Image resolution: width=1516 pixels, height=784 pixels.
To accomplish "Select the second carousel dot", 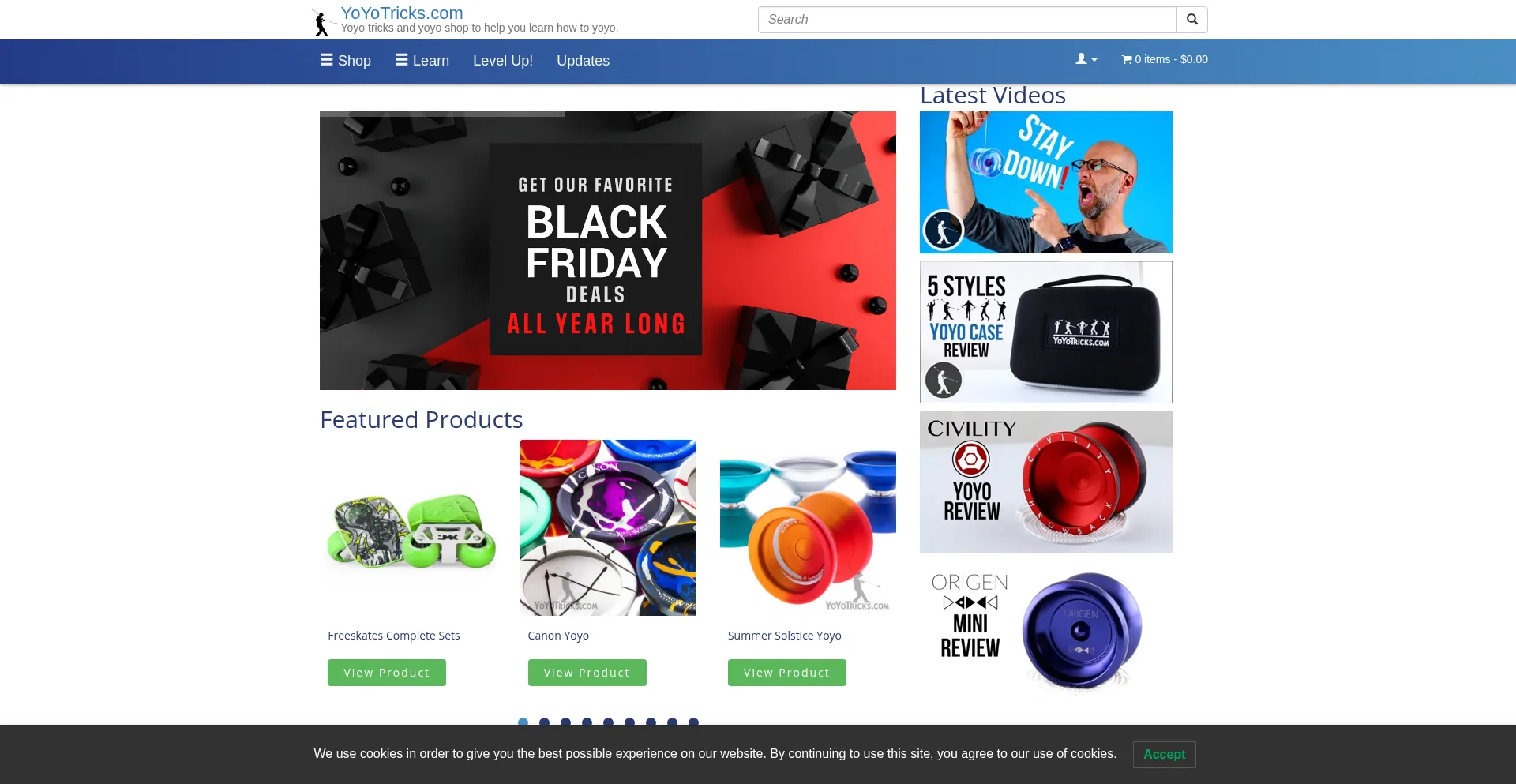I will 544,722.
